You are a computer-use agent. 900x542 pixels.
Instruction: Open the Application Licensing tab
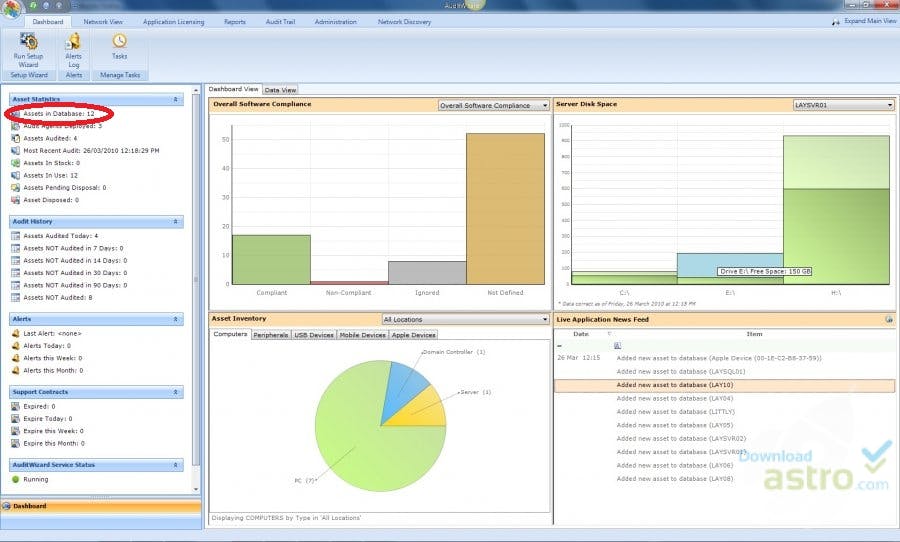[173, 22]
